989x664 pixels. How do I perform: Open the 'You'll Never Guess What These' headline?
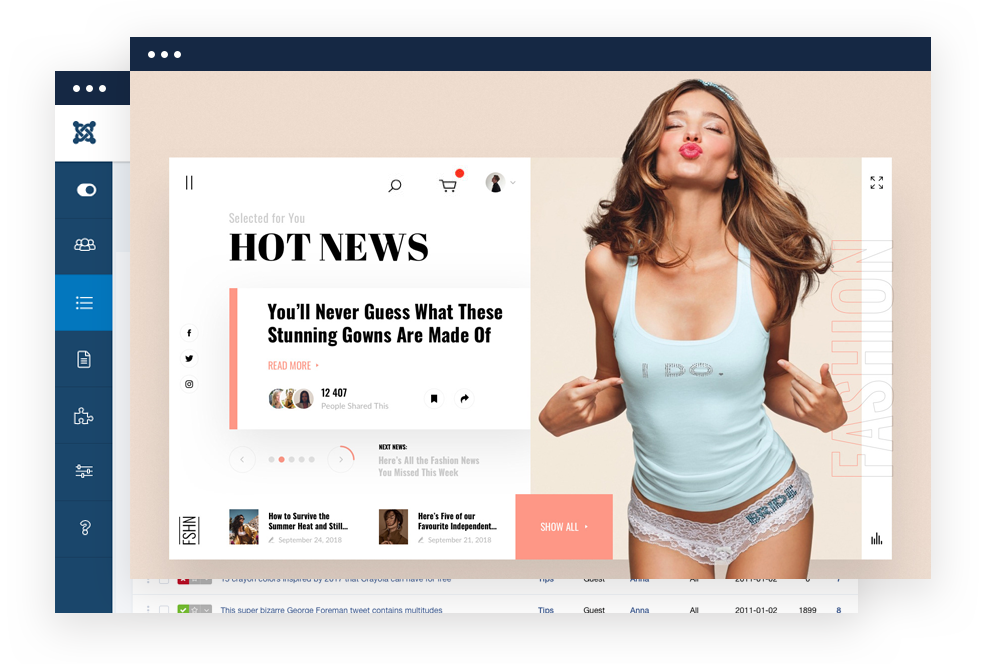click(385, 323)
